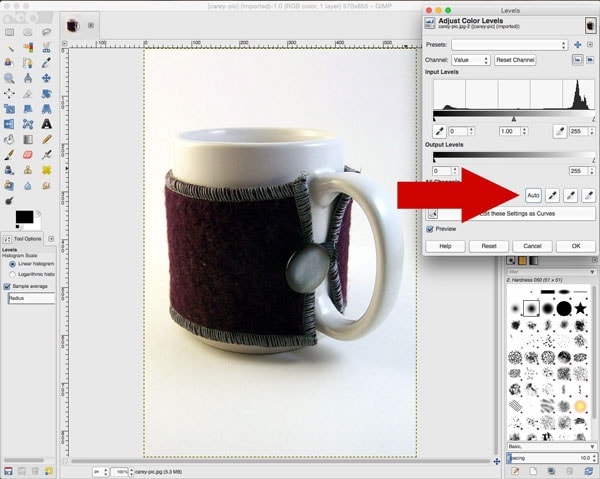600x479 pixels.
Task: Click Help in the Levels dialog
Action: click(x=445, y=246)
